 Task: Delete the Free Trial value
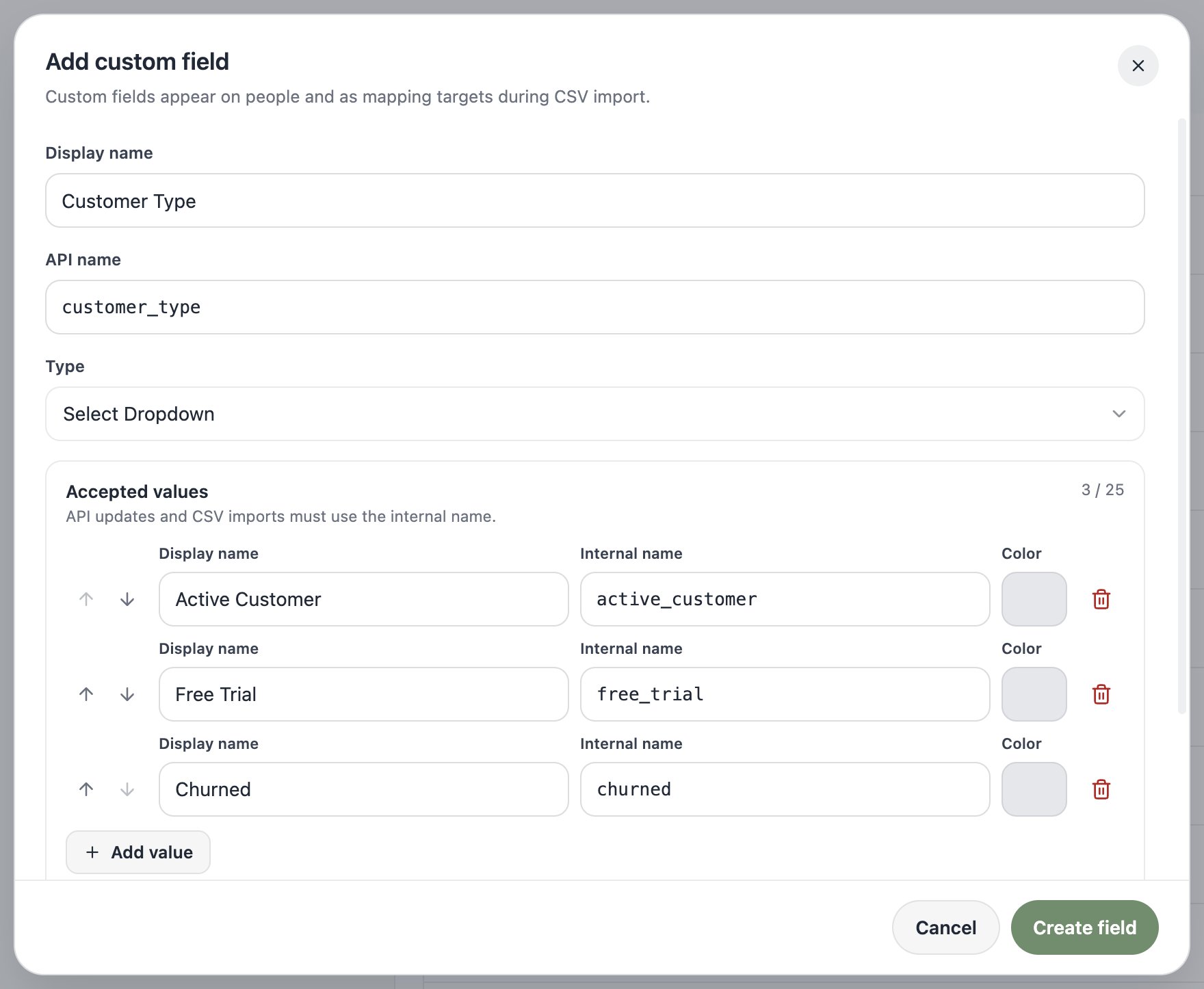pos(1101,694)
